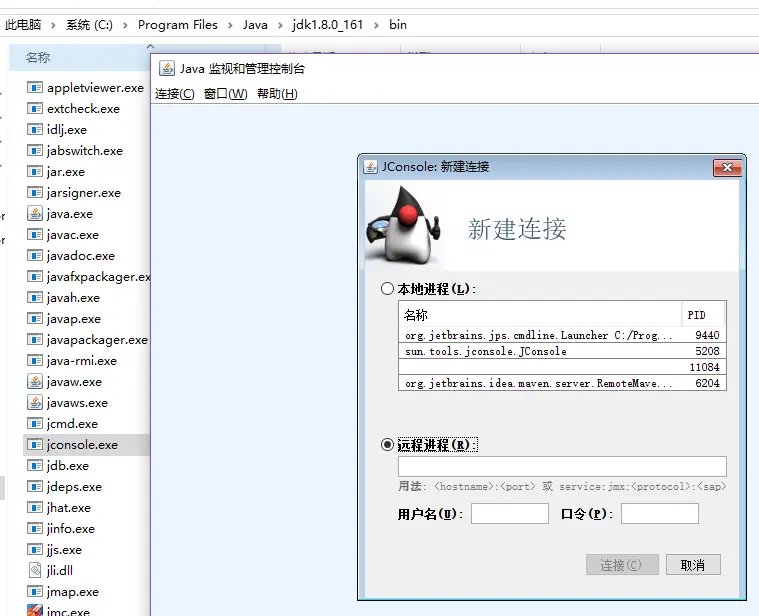
Task: Select javap.exe file icon
Action: (35, 319)
